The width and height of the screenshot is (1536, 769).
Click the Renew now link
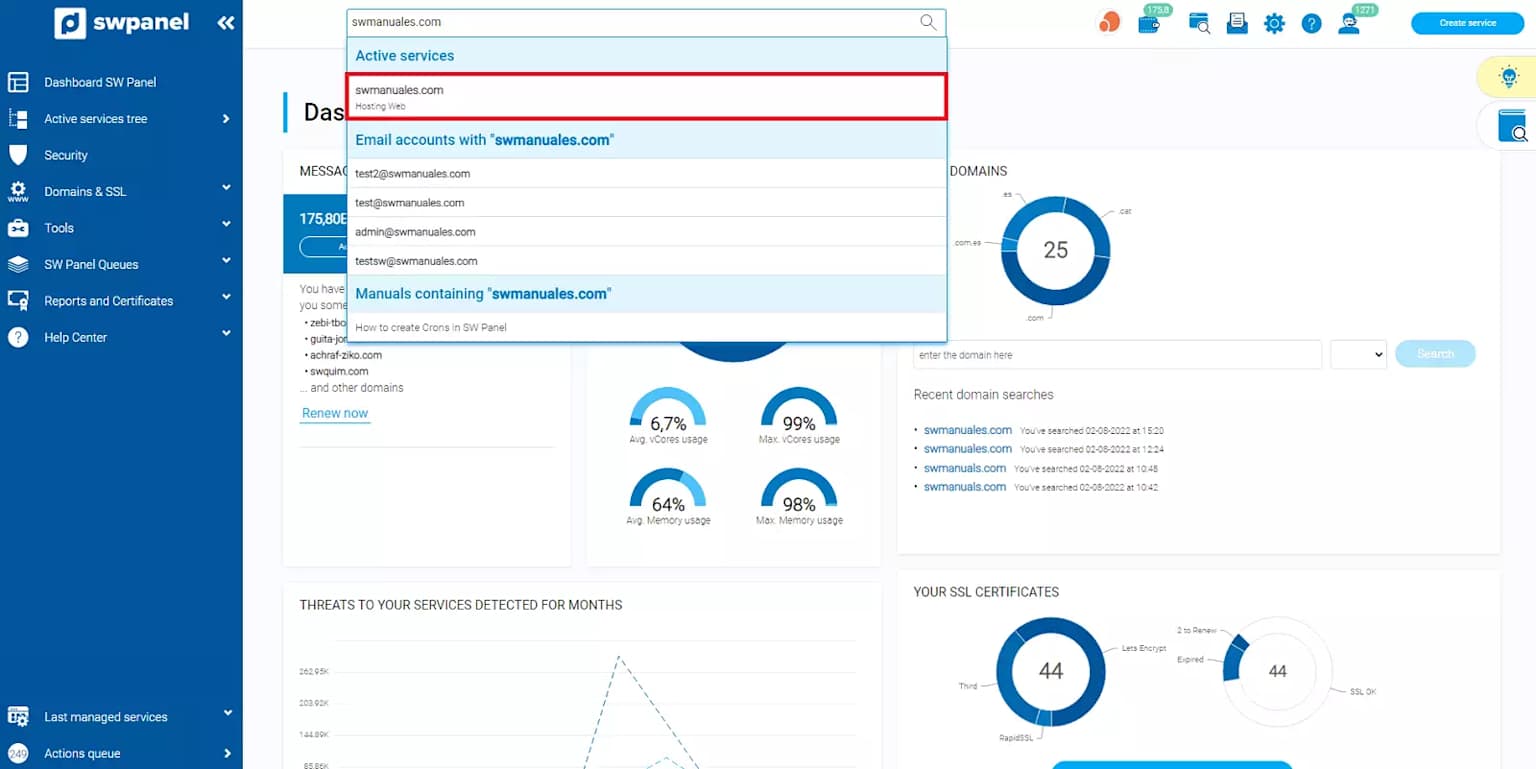click(x=335, y=413)
